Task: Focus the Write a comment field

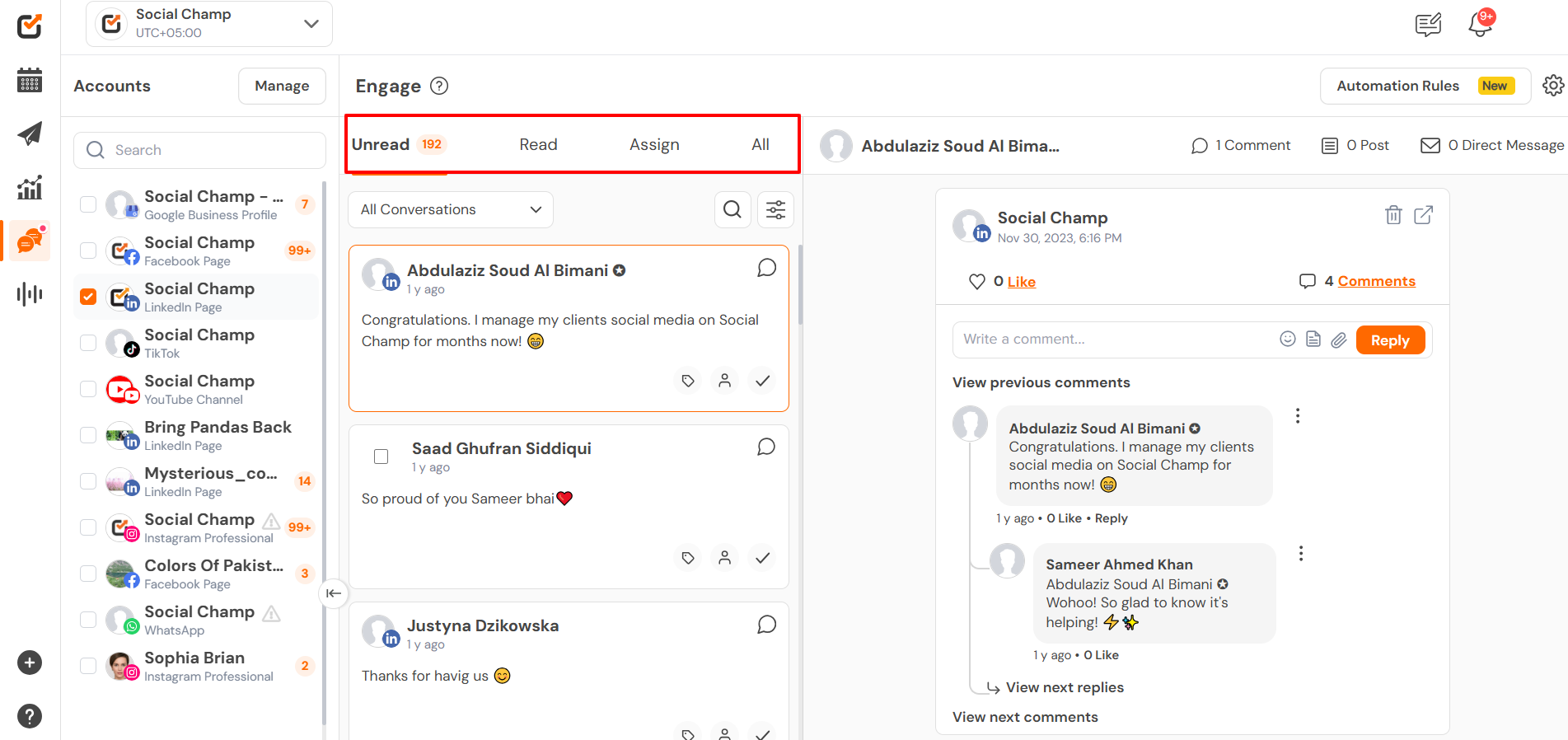Action: [x=1112, y=339]
